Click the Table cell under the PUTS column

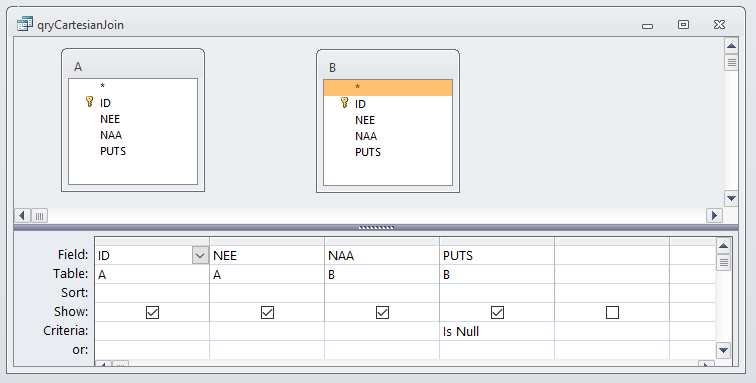(497, 274)
